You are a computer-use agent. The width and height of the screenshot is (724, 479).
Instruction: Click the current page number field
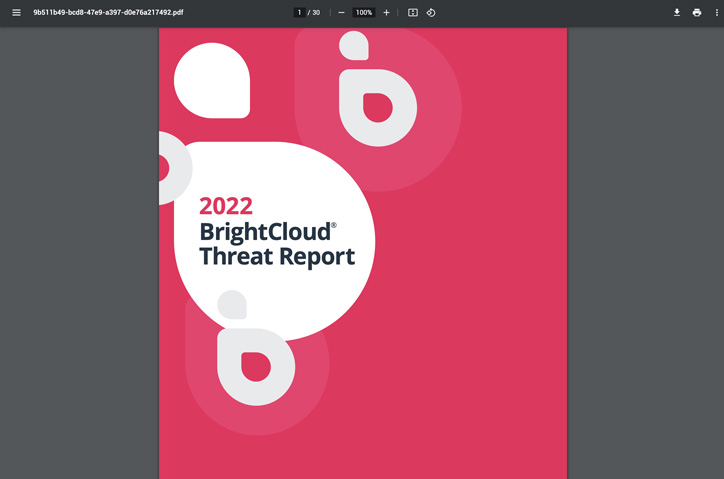[x=299, y=12]
